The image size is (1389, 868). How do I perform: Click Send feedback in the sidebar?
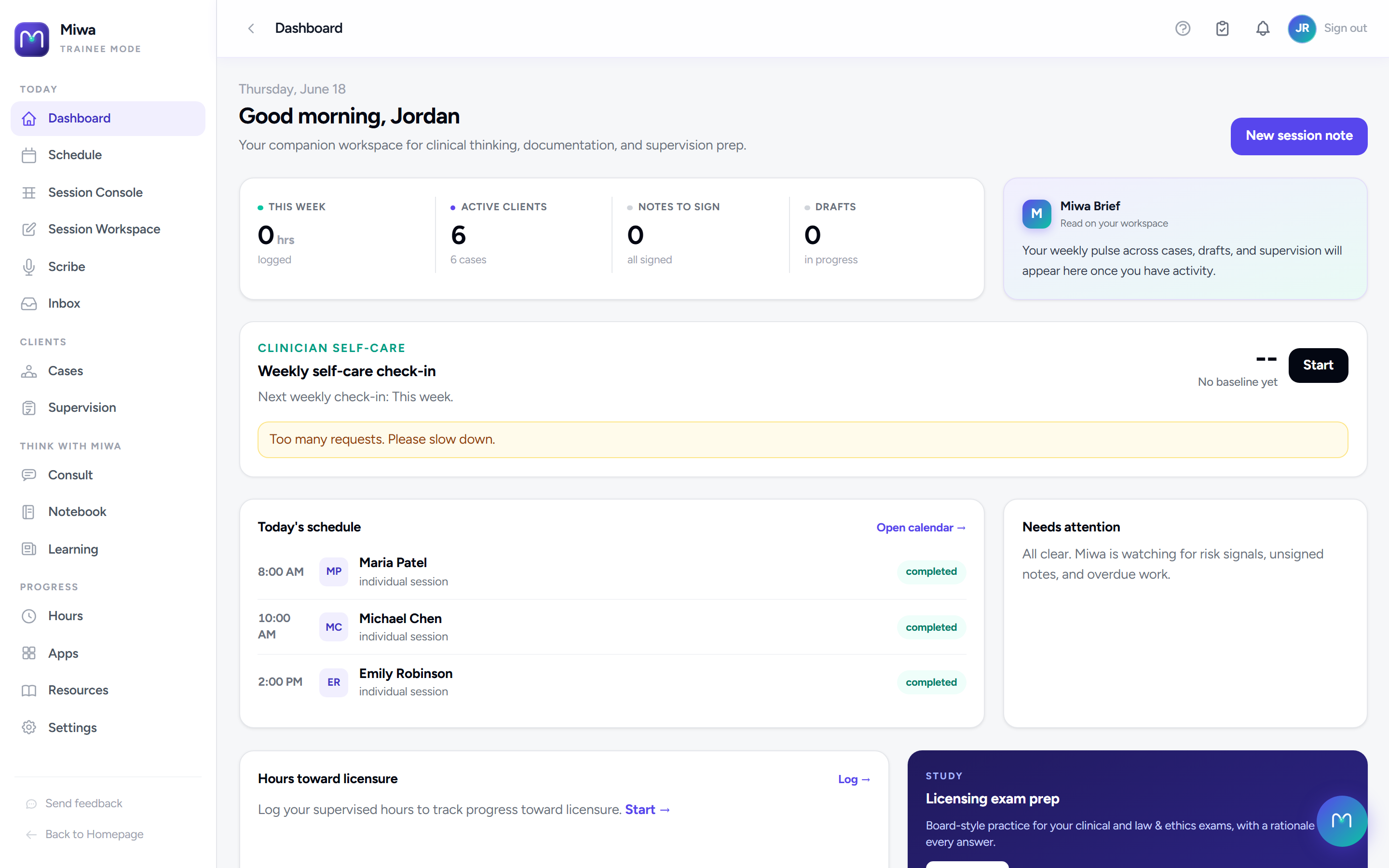(83, 803)
